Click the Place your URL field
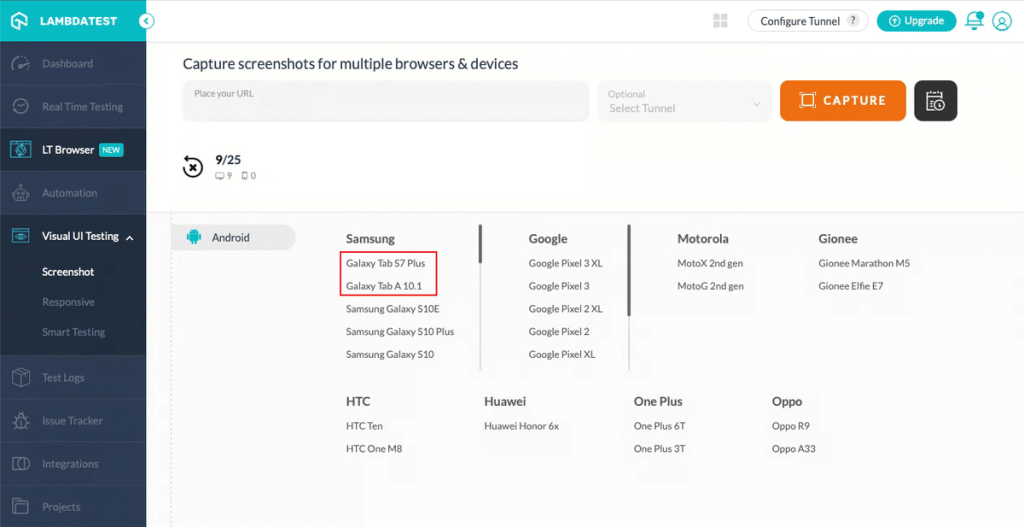The image size is (1024, 527). (x=385, y=101)
